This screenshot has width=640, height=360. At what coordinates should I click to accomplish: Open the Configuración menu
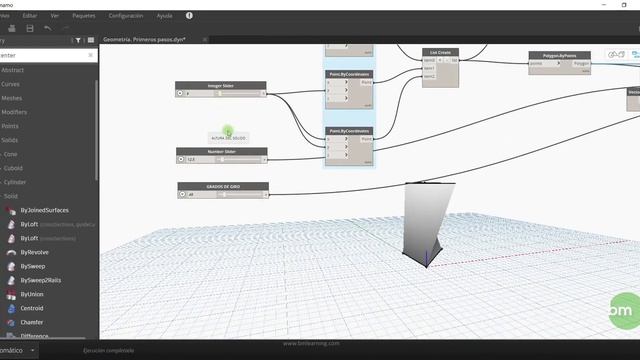pos(126,16)
